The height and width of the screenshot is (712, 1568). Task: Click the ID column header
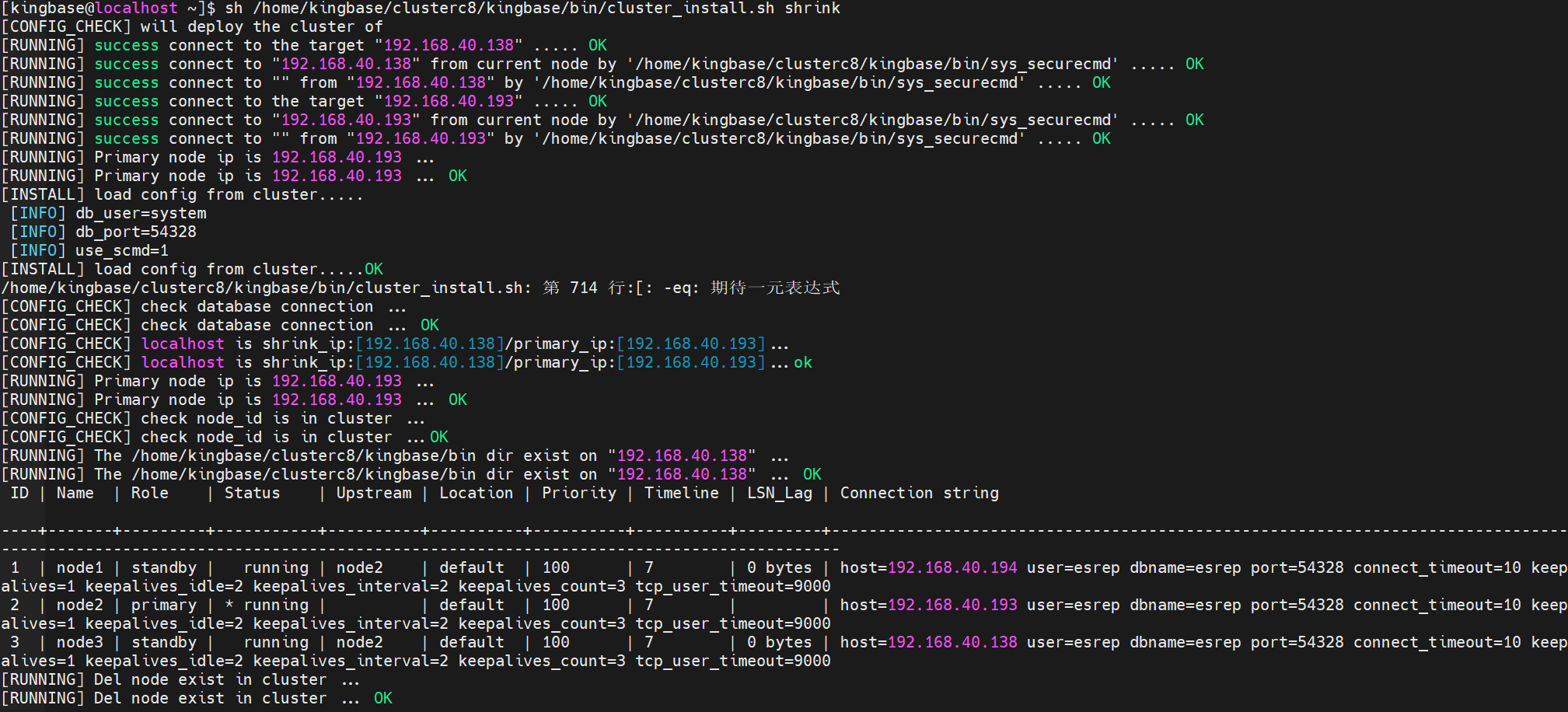(x=19, y=494)
